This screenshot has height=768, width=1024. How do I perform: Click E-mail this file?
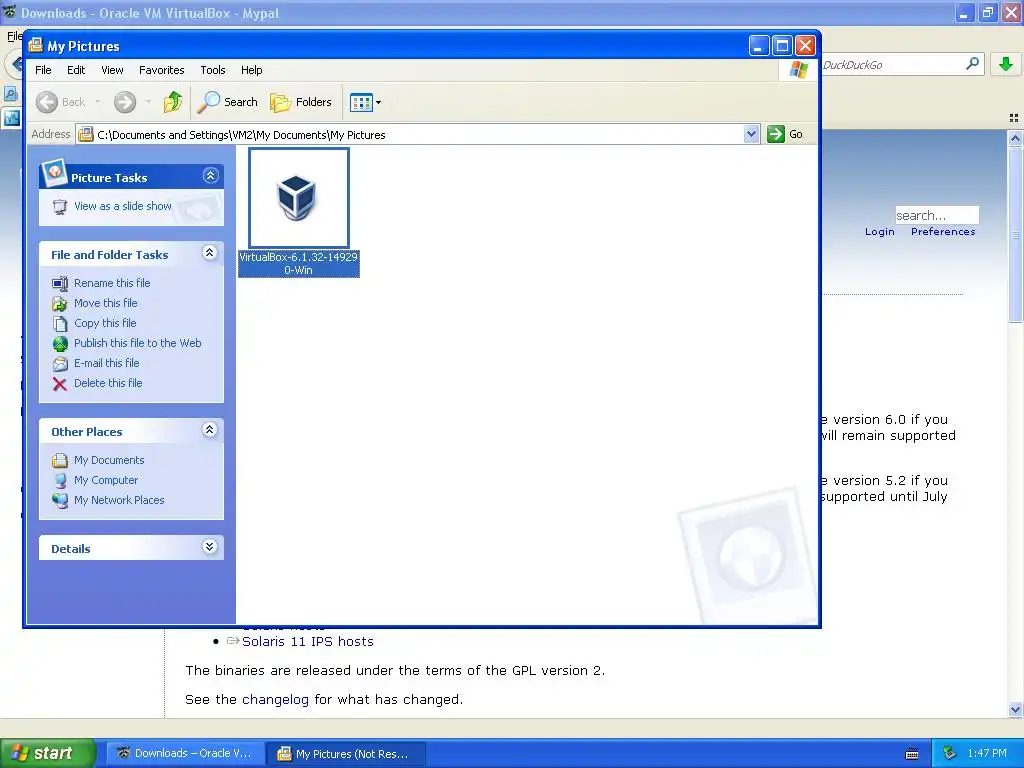(x=106, y=363)
